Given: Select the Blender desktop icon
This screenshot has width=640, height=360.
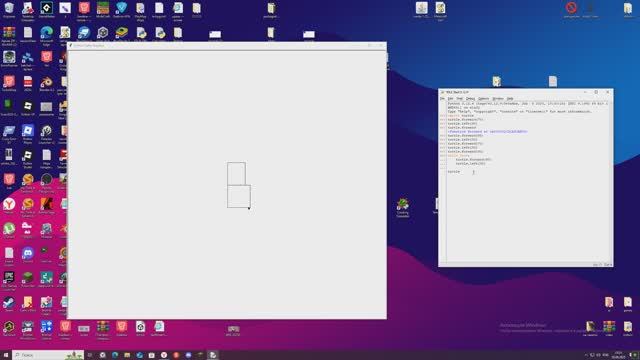Looking at the screenshot, I should (47, 84).
